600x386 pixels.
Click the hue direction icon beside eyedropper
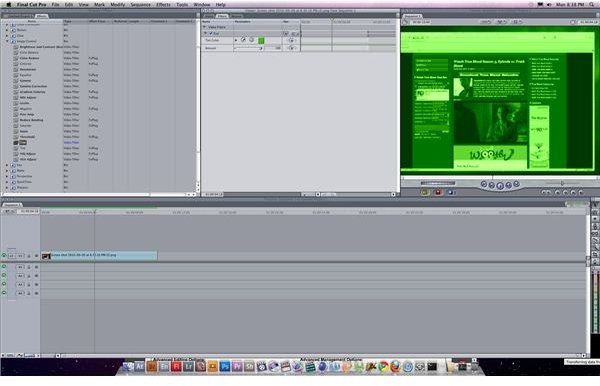(251, 40)
